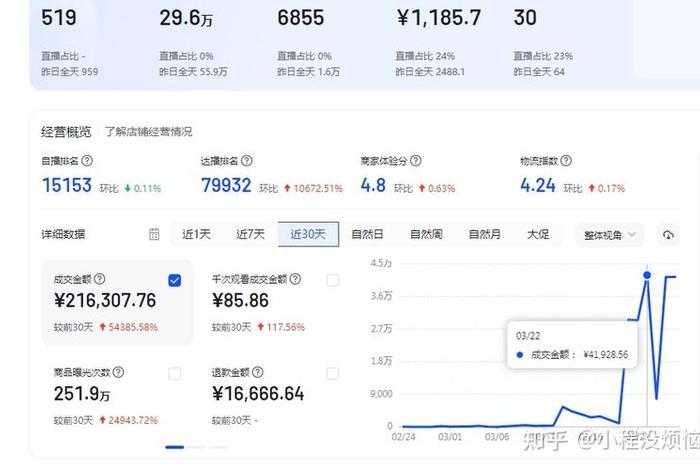Open help icon beside 退款金额
This screenshot has width=700, height=470.
pos(258,372)
